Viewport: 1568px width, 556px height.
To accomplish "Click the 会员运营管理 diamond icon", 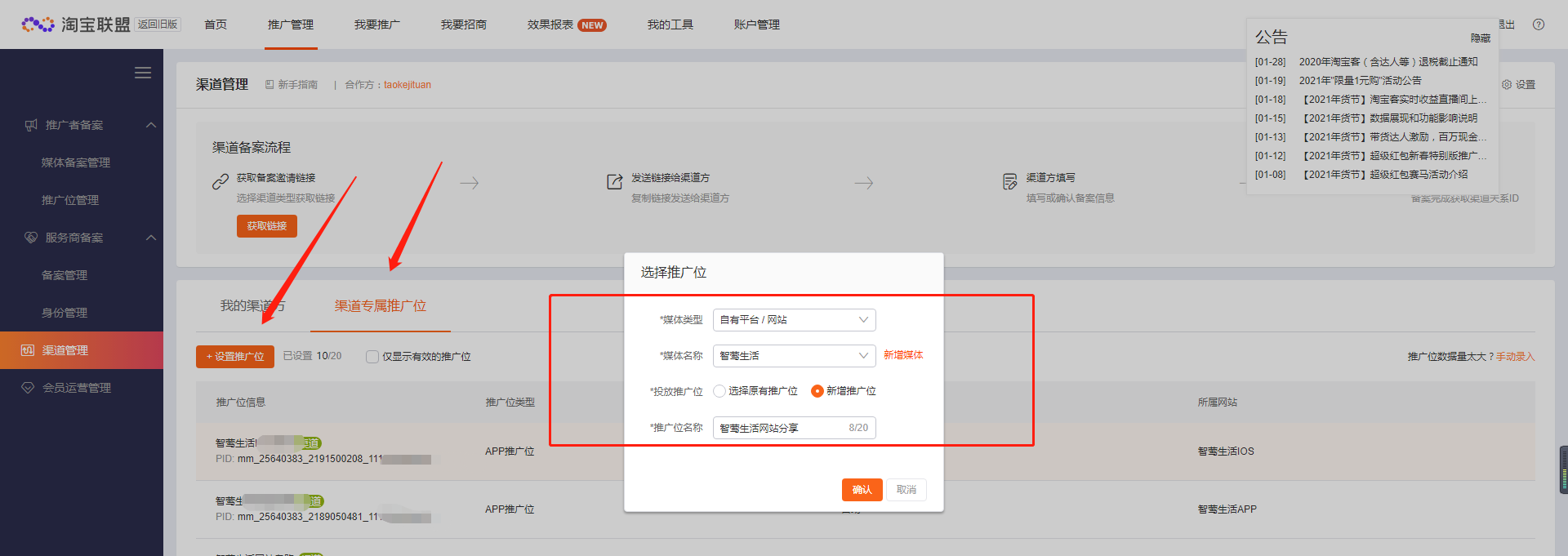I will tap(28, 388).
